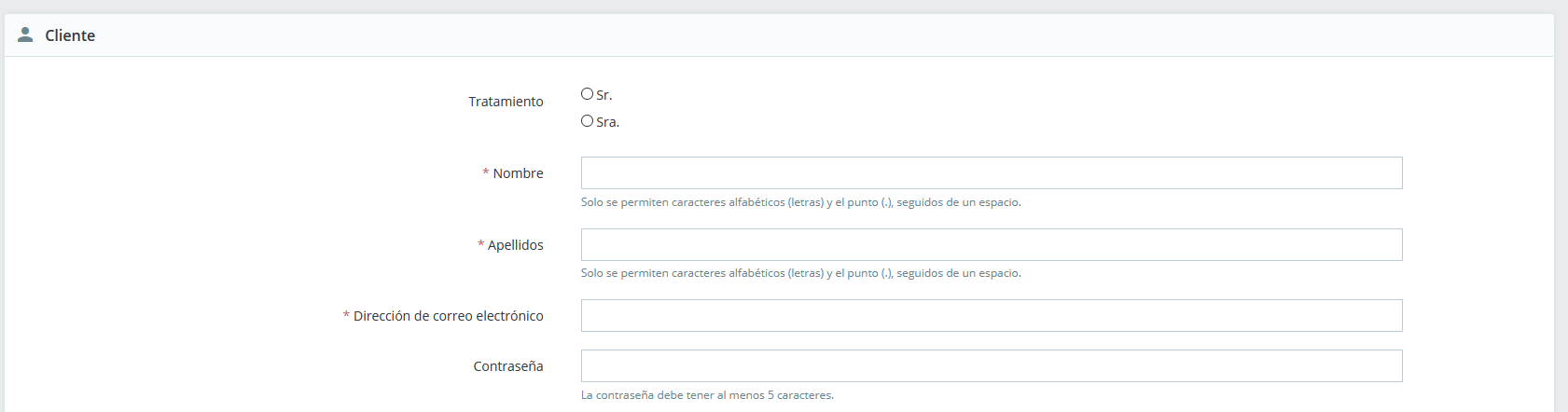Click the person icon beside Cliente
This screenshot has height=412, width=1568.
[x=25, y=34]
